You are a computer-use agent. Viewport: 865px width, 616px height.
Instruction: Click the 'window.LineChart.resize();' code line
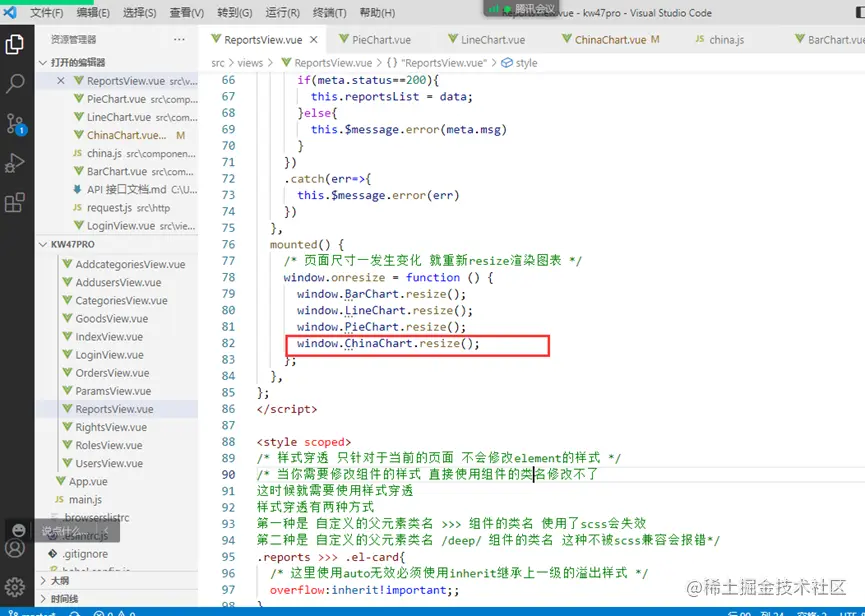(385, 310)
